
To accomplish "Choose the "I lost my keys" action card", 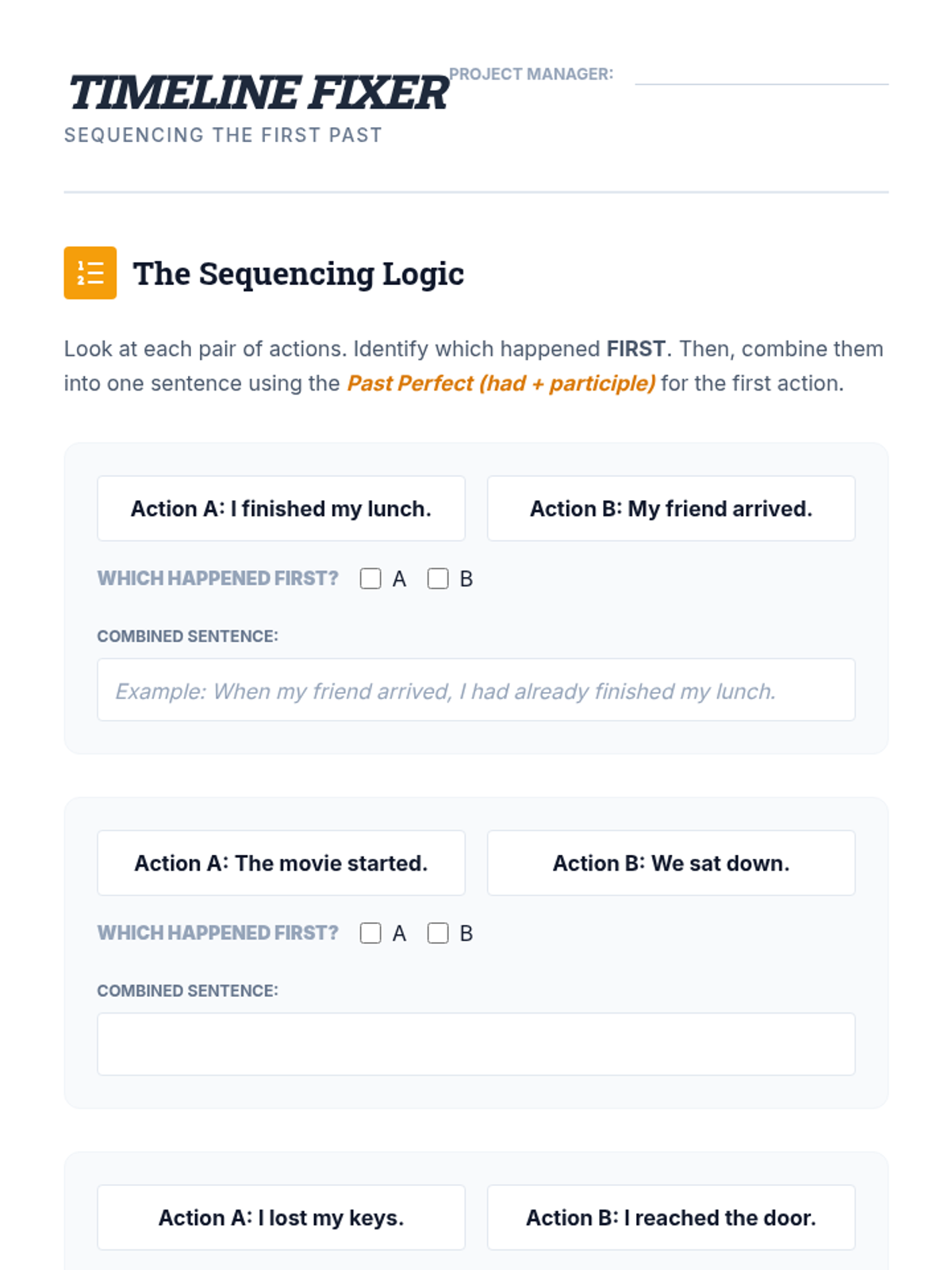I will pos(281,1218).
